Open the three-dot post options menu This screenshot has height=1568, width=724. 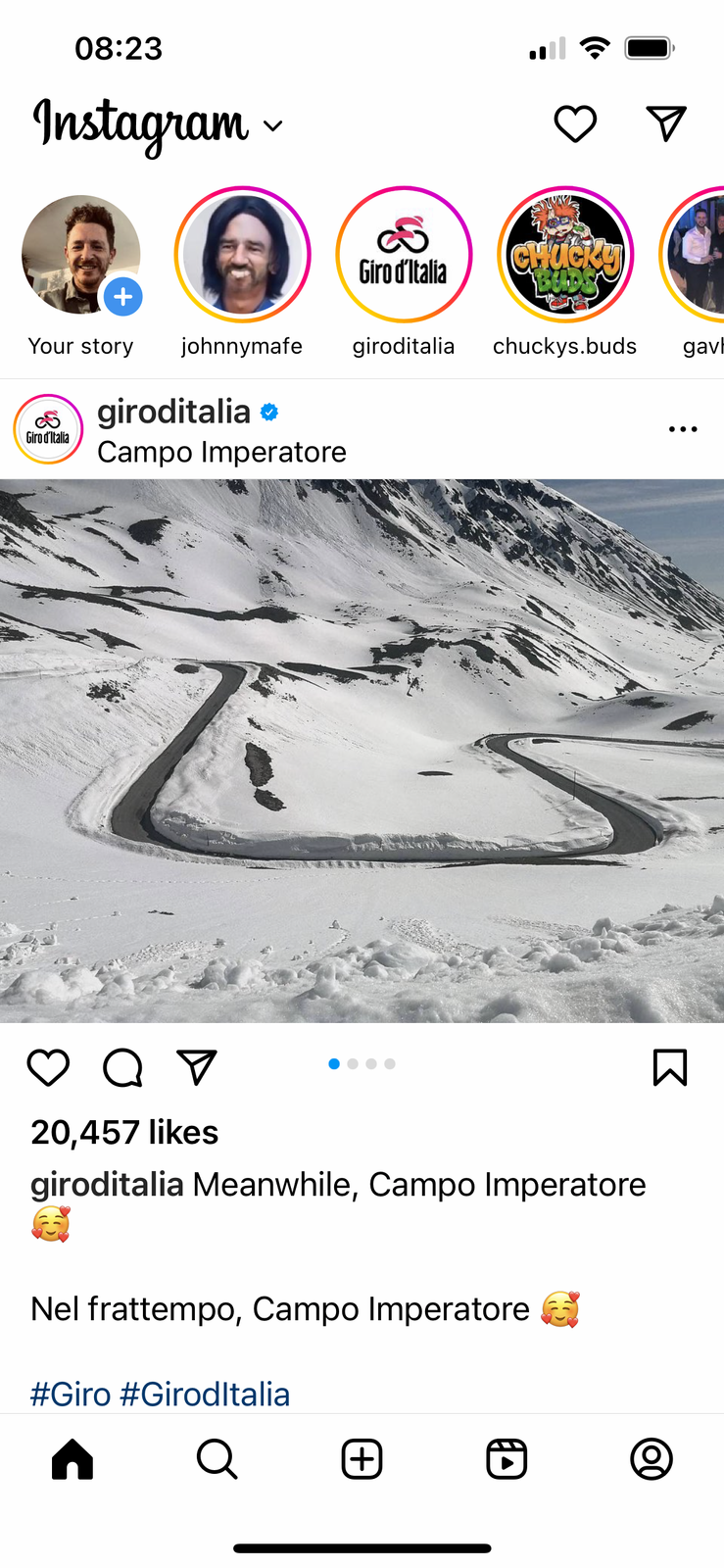[683, 429]
